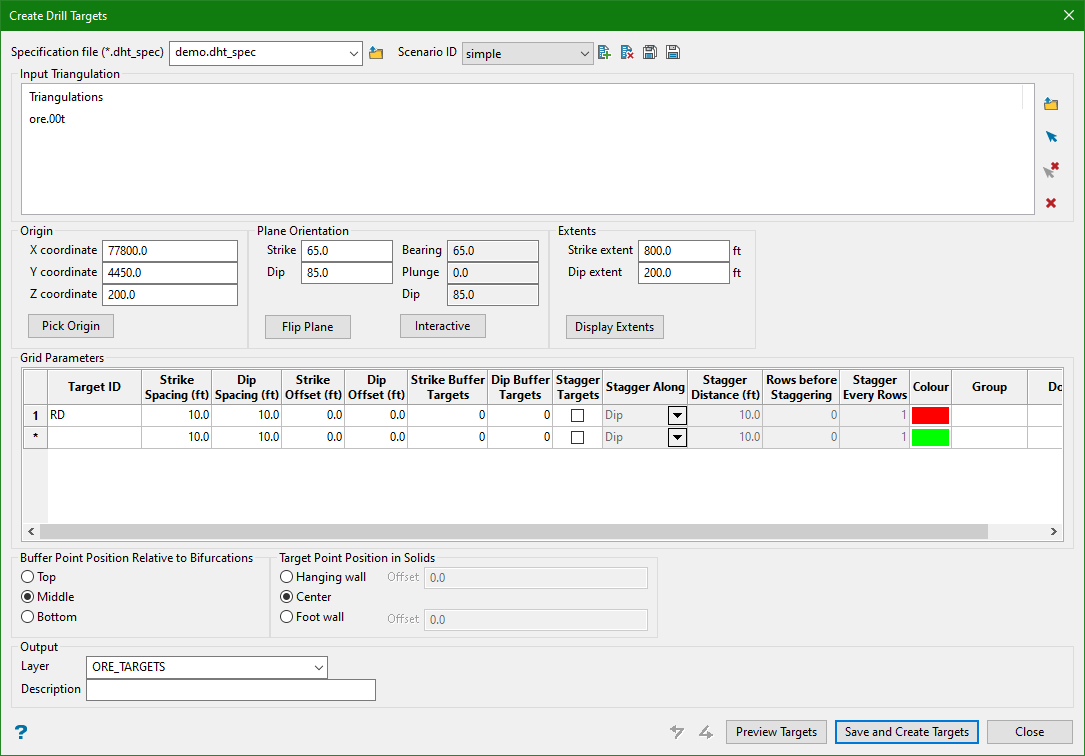This screenshot has height=756, width=1085.
Task: Choose the Hanging wall target position
Action: (x=288, y=577)
